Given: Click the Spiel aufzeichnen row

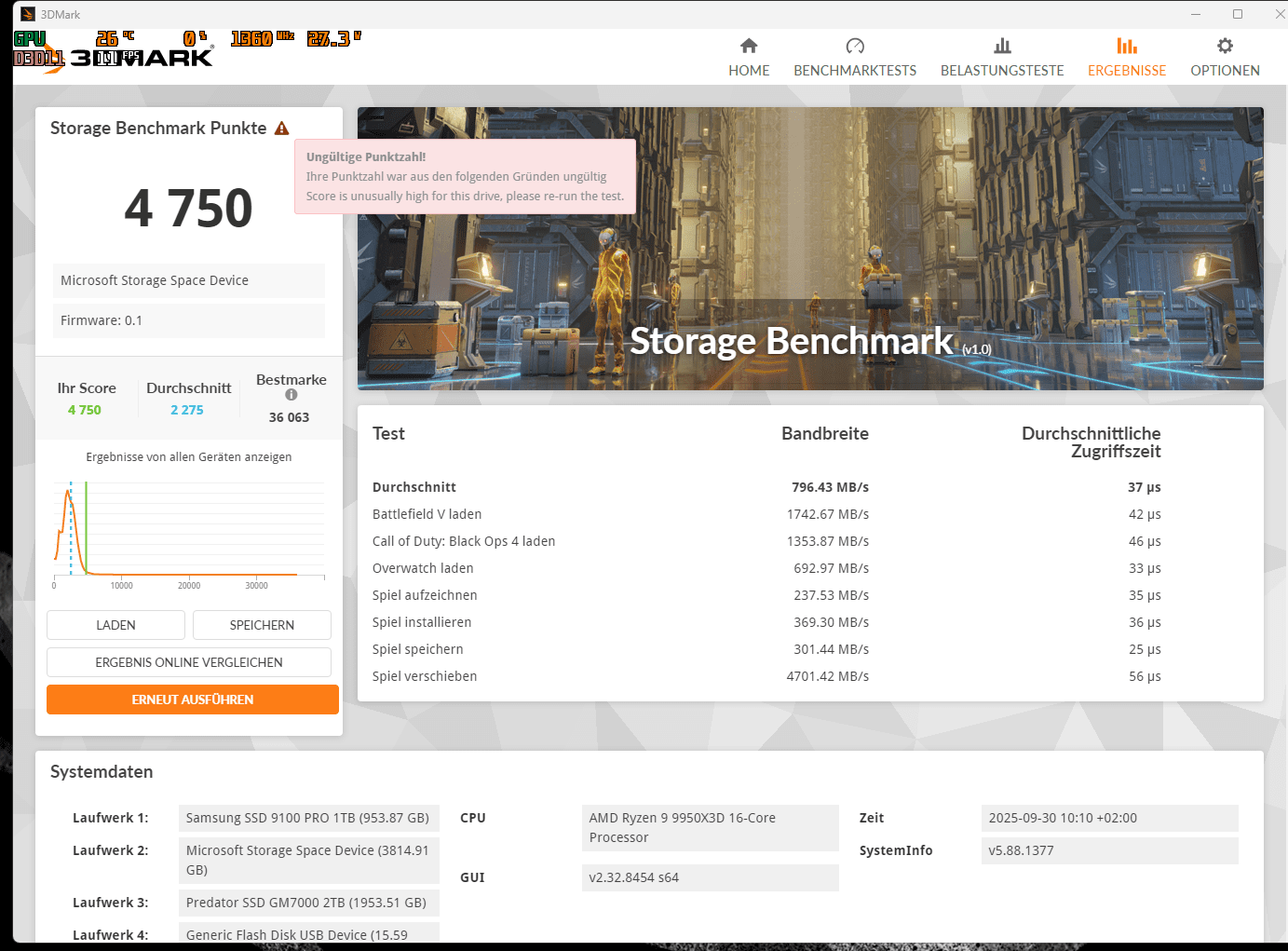Looking at the screenshot, I should [766, 595].
